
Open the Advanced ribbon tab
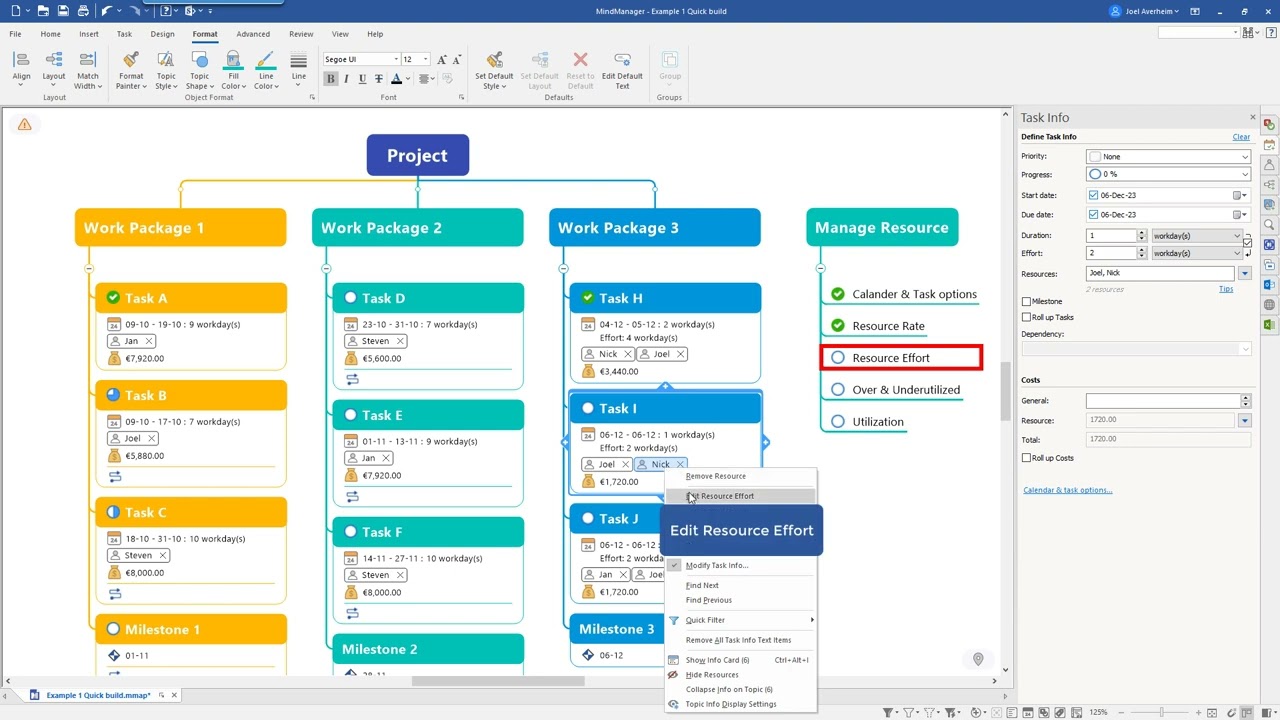[x=253, y=34]
